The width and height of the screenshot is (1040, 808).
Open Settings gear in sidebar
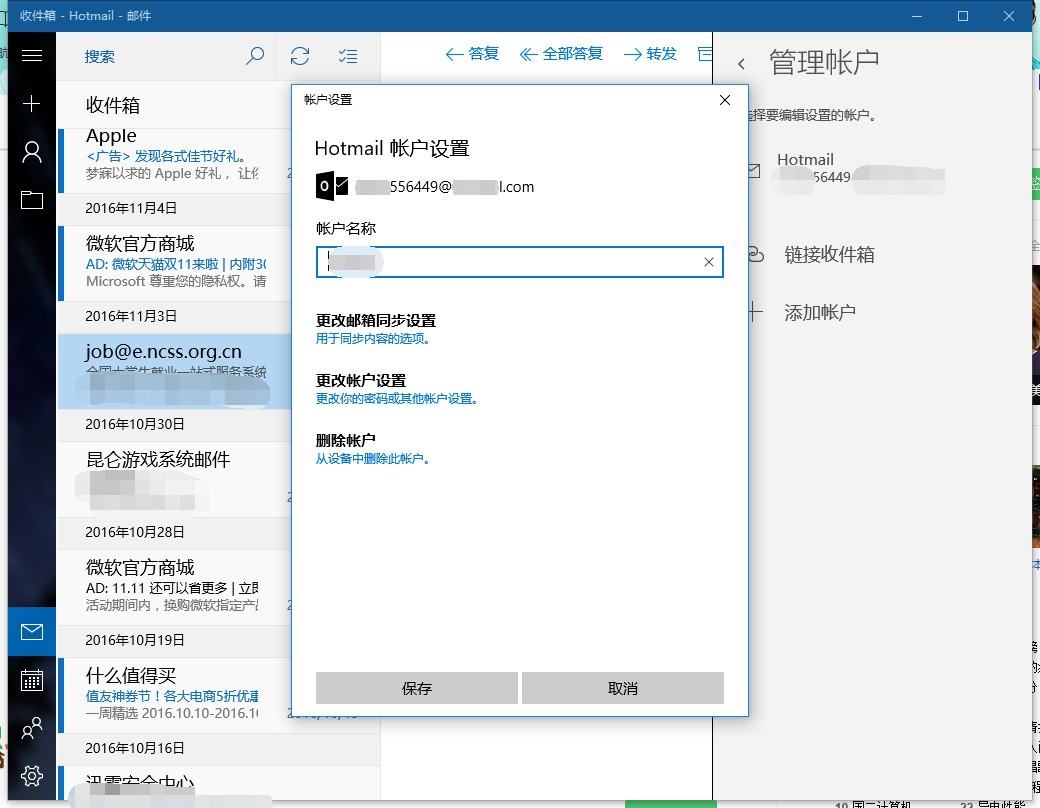click(x=32, y=775)
